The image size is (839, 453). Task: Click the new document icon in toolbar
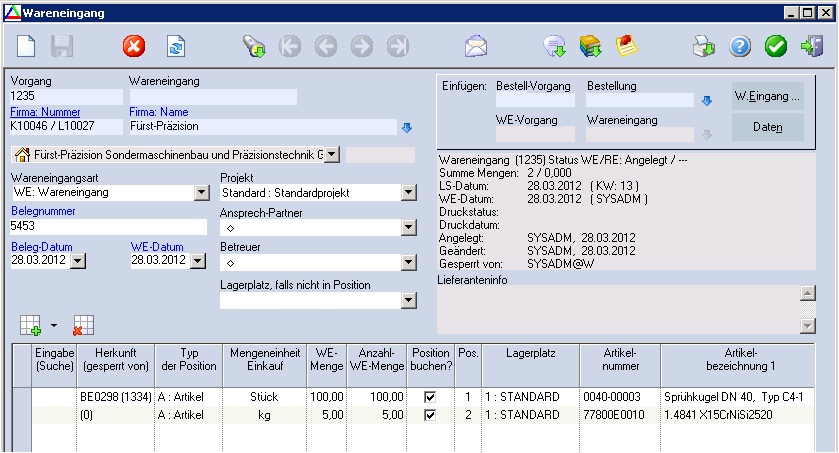(26, 46)
